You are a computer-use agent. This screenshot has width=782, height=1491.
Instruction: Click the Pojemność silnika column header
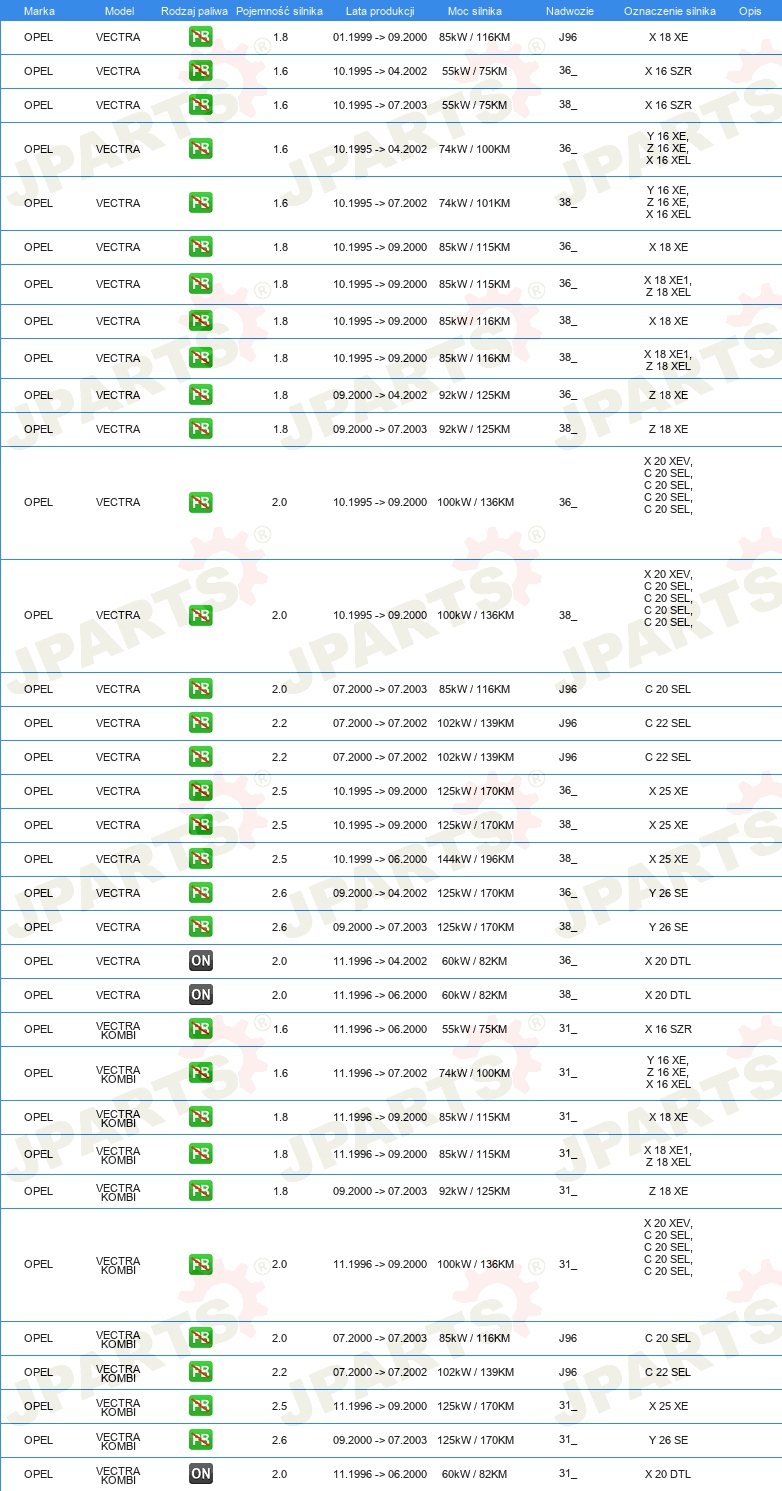[279, 10]
